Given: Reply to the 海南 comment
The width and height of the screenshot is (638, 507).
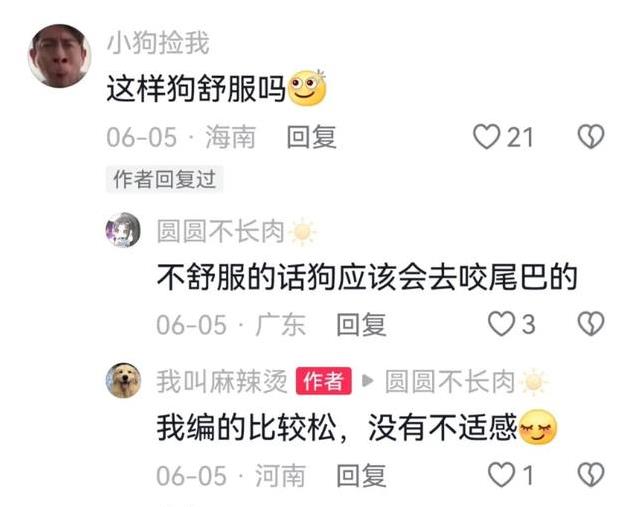Looking at the screenshot, I should pos(312,137).
